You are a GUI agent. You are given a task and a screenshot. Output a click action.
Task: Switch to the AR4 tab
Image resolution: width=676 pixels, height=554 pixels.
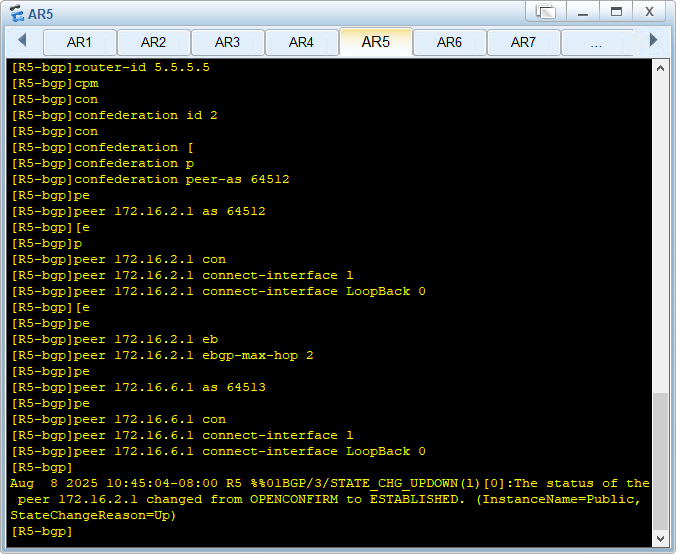pyautogui.click(x=301, y=42)
